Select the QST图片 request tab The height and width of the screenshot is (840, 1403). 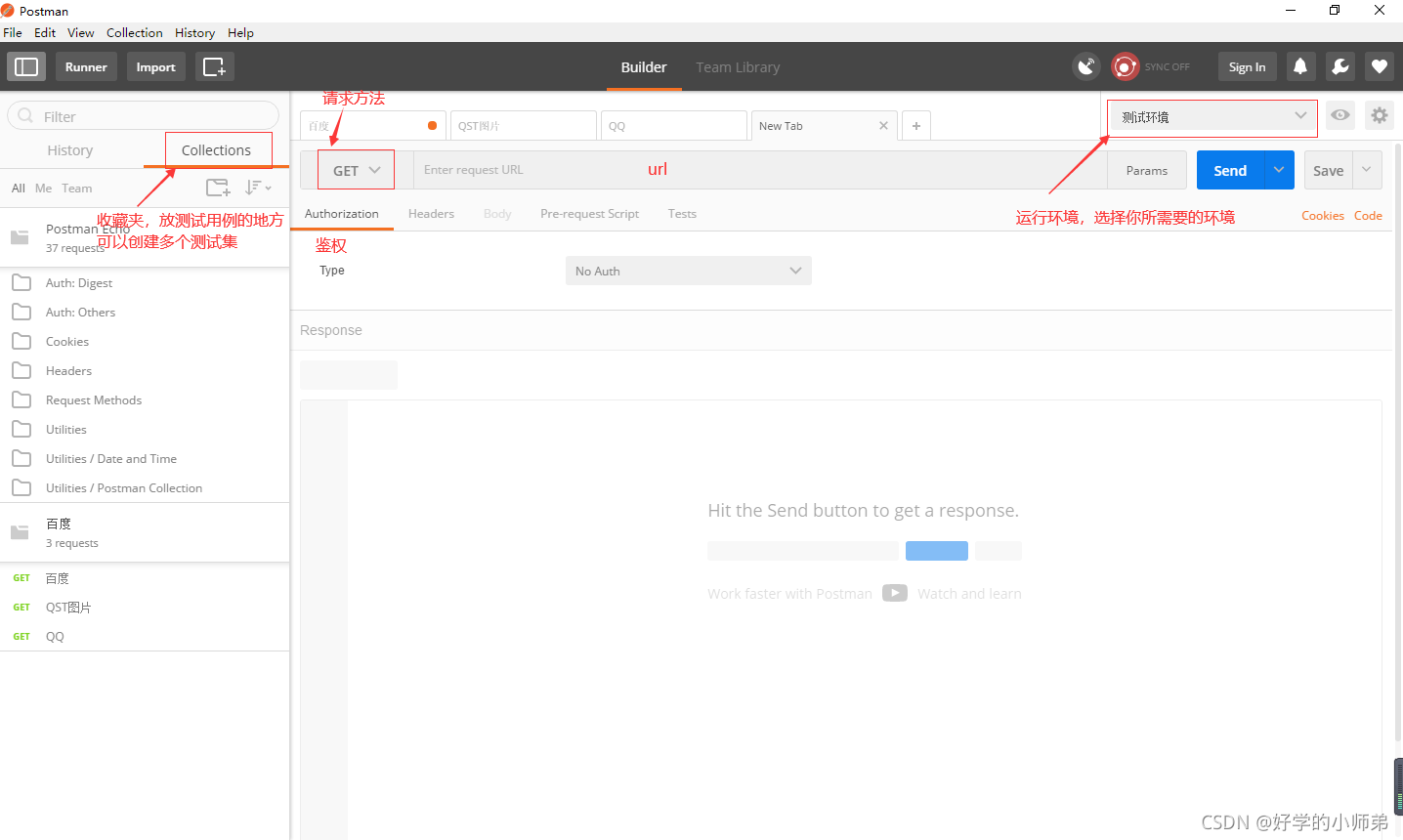tap(523, 126)
